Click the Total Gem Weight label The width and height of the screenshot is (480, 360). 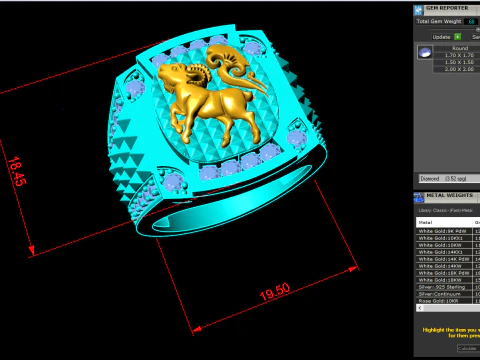pyautogui.click(x=439, y=21)
